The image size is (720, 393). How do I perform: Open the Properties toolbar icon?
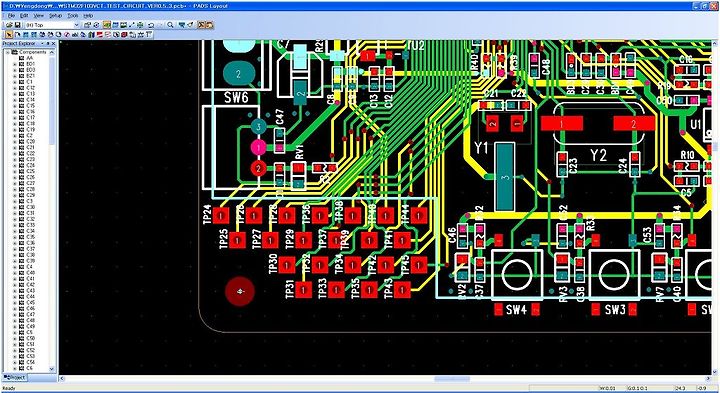pos(87,25)
